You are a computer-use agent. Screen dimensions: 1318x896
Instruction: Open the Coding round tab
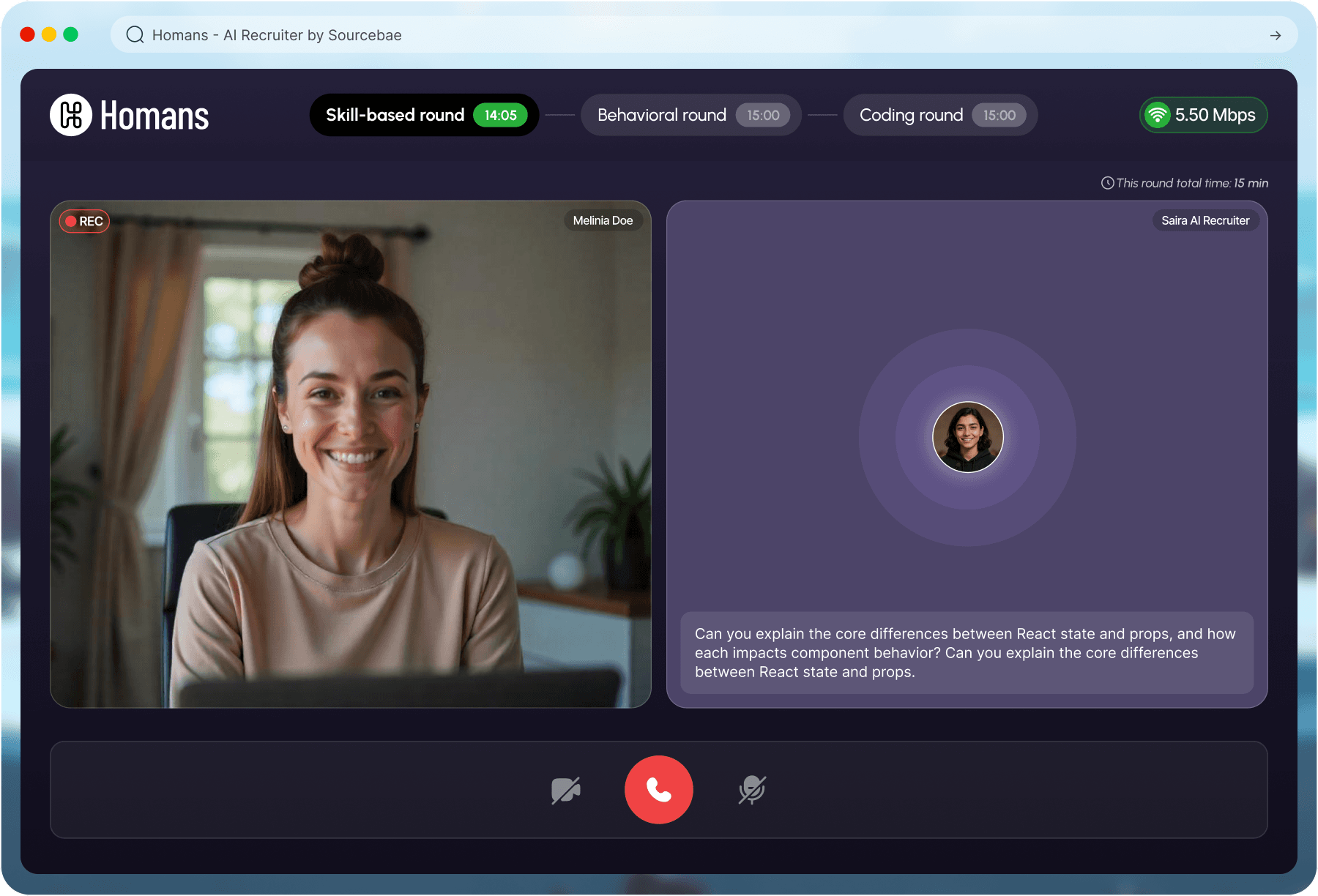click(x=911, y=115)
